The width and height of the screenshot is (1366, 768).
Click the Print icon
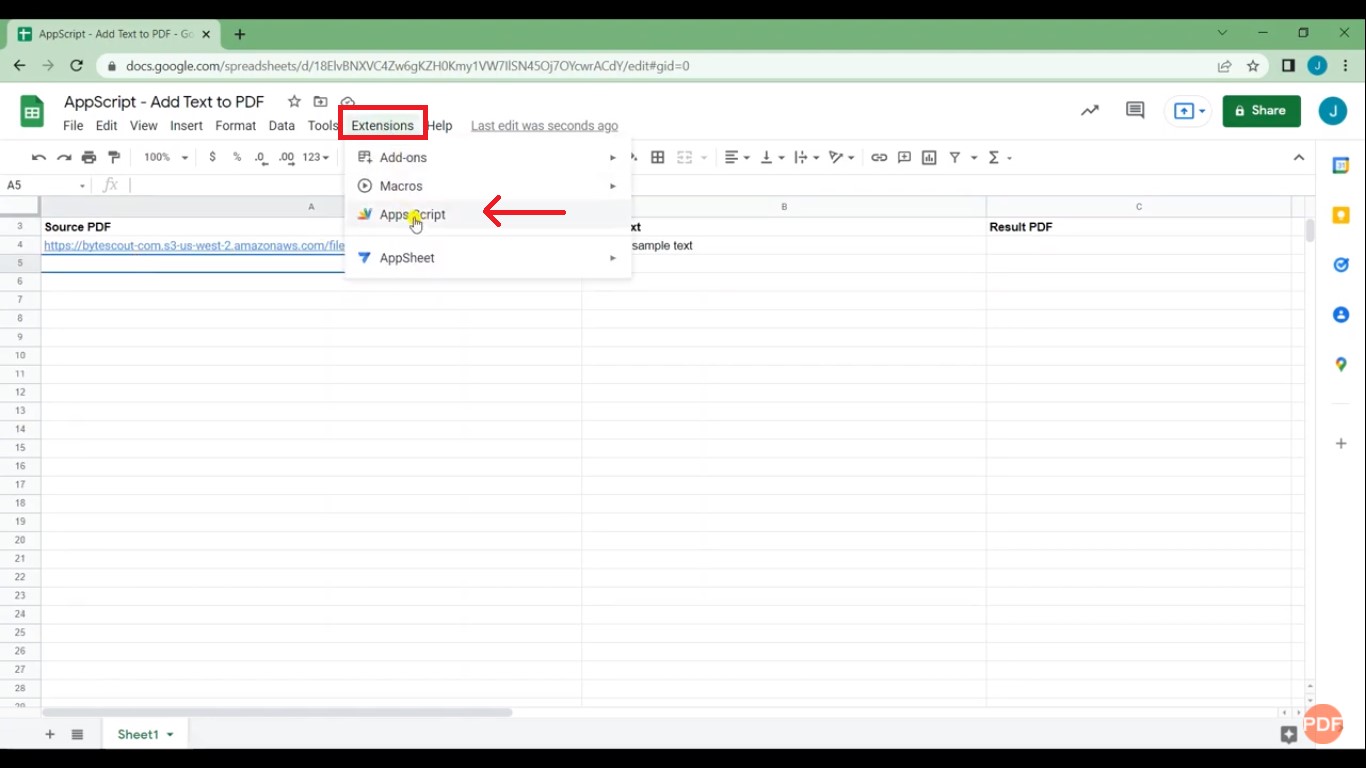point(89,157)
